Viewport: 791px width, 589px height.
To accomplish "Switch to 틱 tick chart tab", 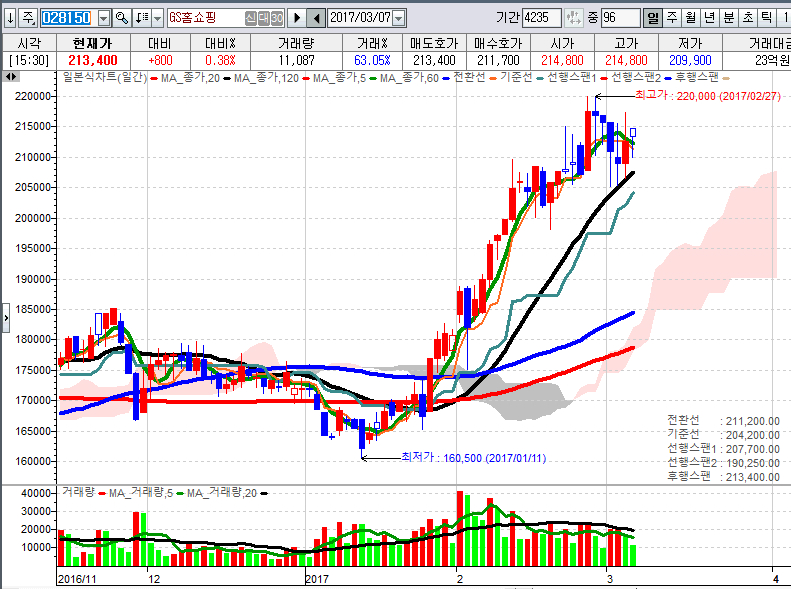I will [765, 18].
